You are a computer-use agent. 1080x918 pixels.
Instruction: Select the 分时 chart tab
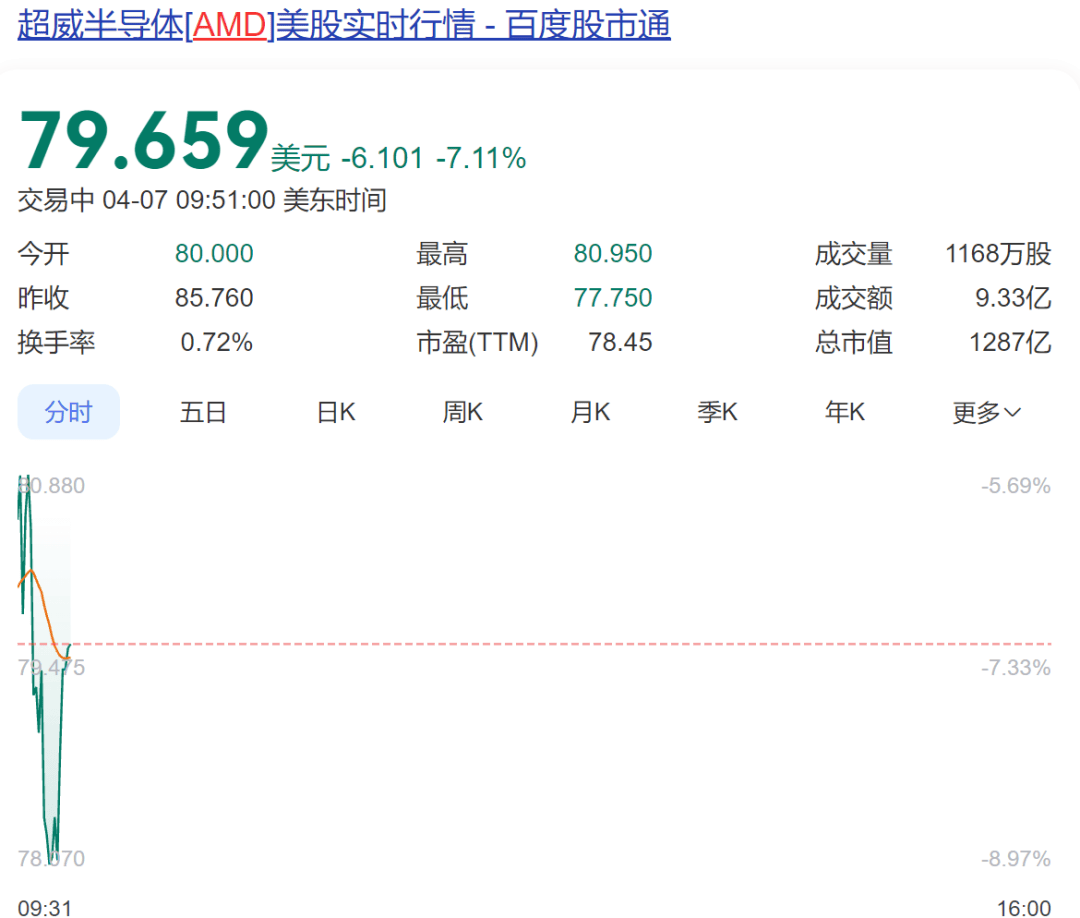pos(68,412)
